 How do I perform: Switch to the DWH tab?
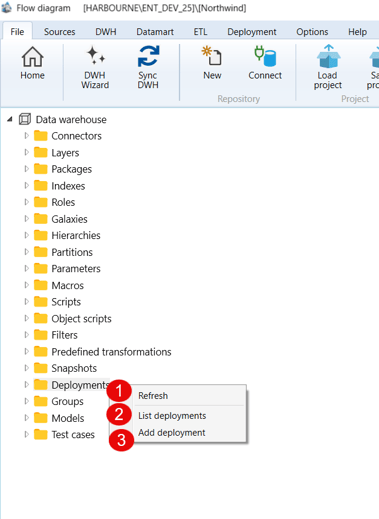click(106, 32)
